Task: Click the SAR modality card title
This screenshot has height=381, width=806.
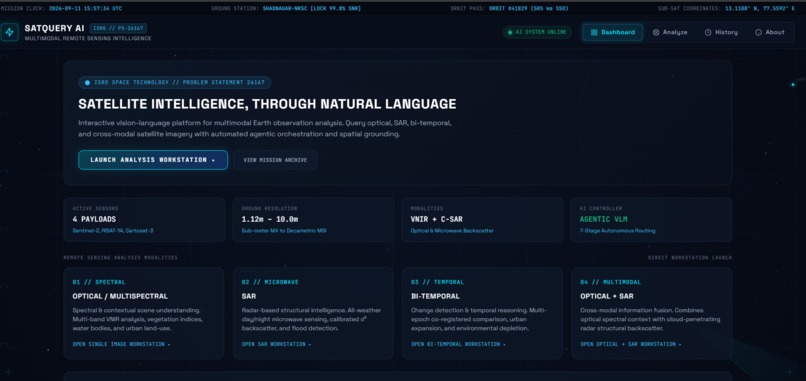Action: (249, 296)
